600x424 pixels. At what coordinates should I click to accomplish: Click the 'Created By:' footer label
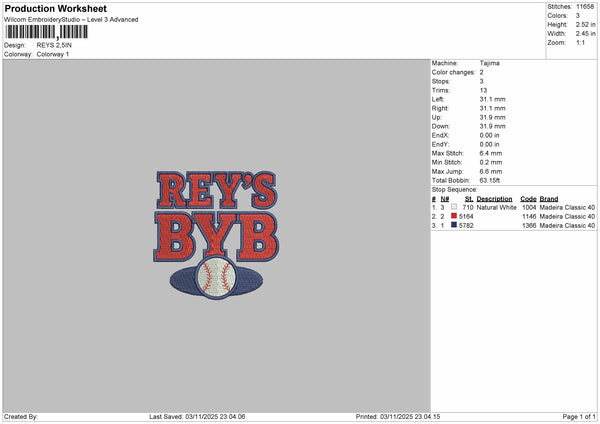pyautogui.click(x=21, y=417)
